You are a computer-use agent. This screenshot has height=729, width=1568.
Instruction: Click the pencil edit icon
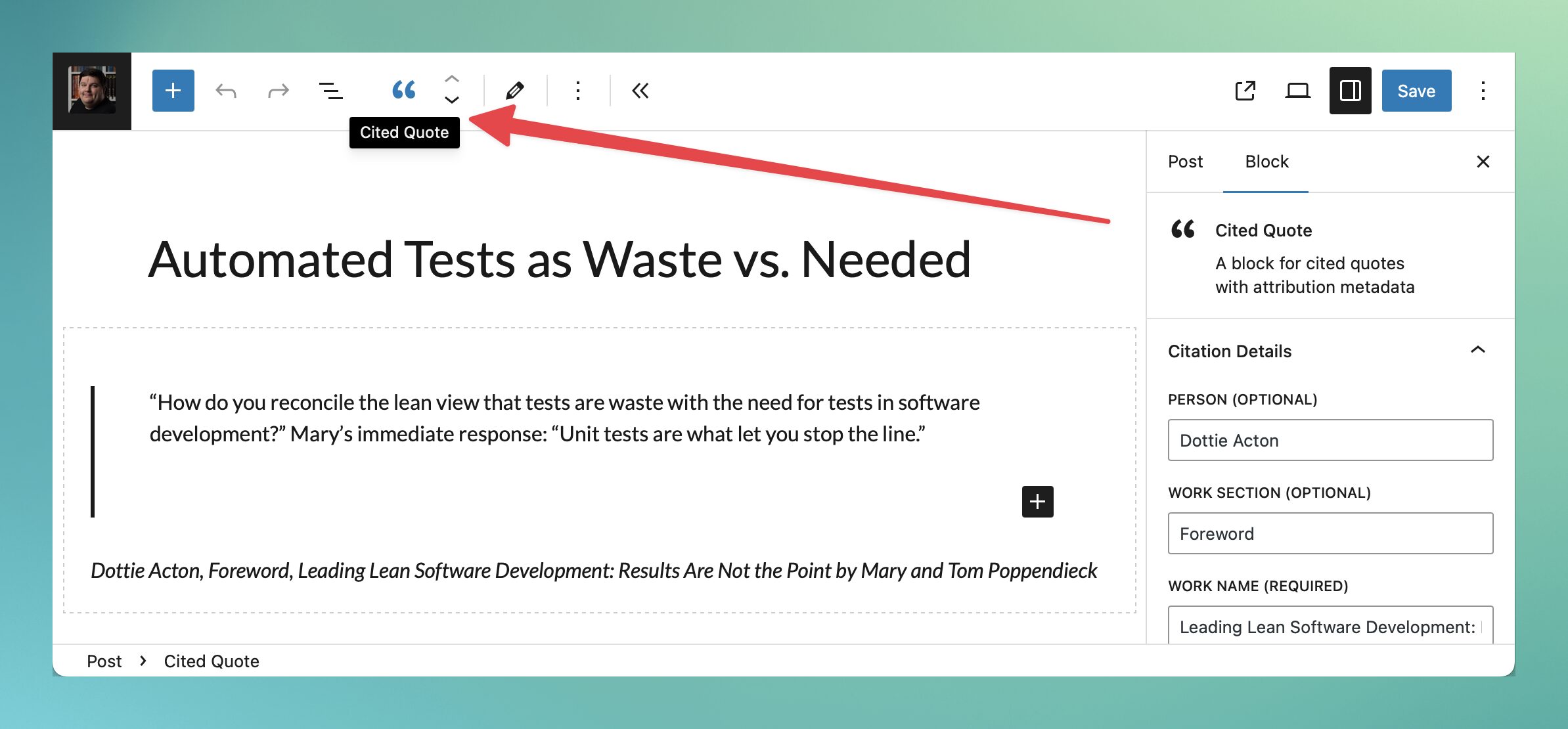point(515,91)
